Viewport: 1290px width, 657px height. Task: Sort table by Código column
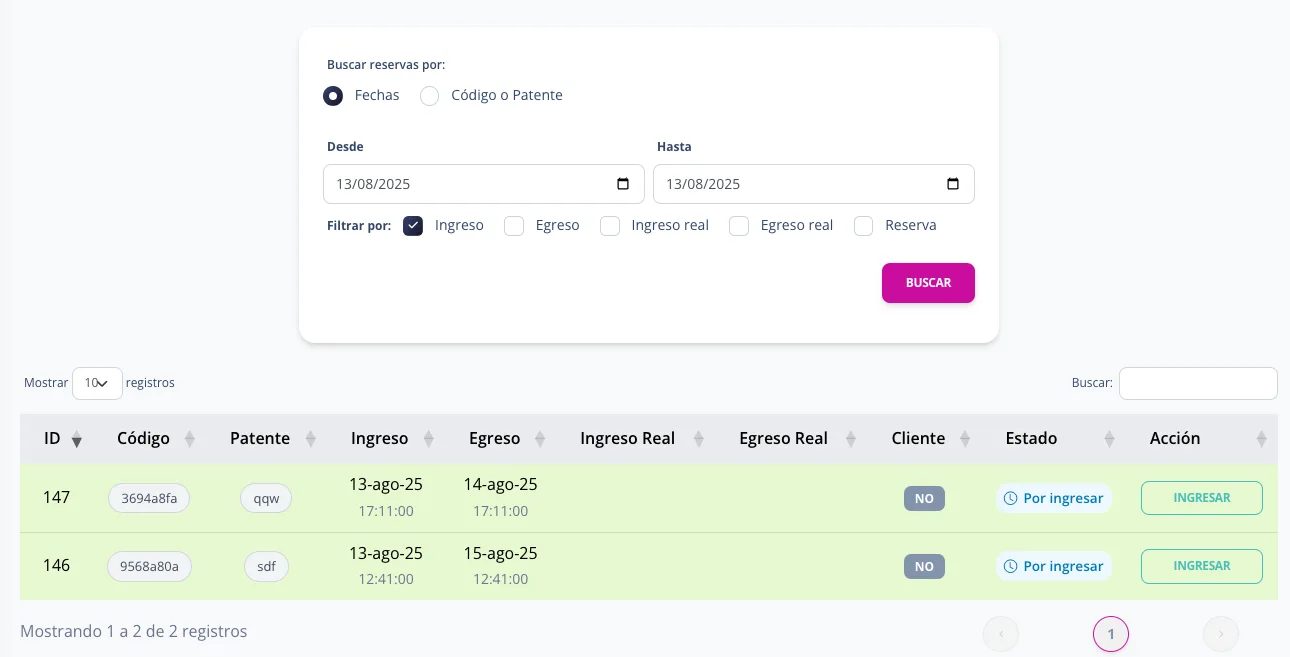(x=143, y=438)
